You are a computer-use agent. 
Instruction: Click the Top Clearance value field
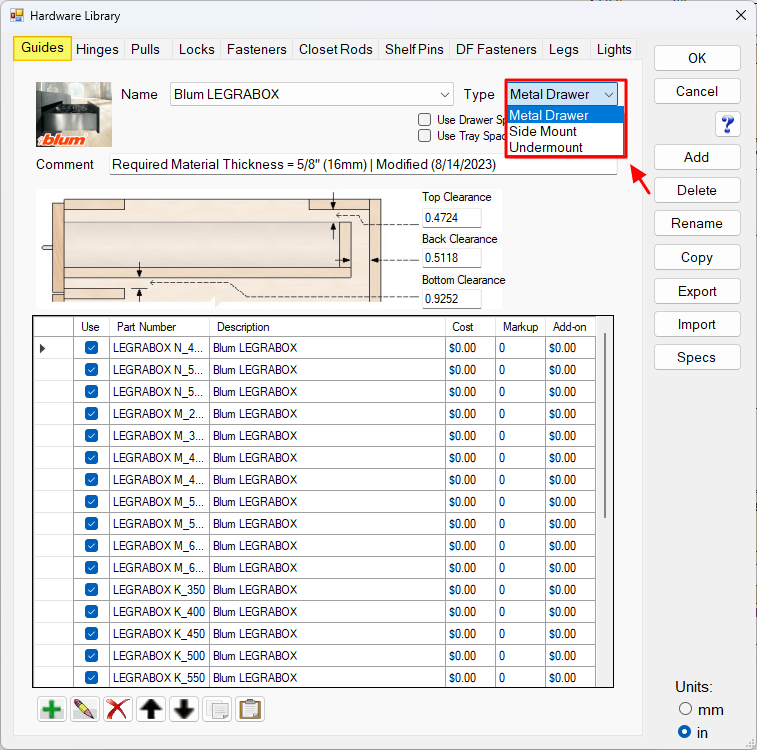coord(451,217)
